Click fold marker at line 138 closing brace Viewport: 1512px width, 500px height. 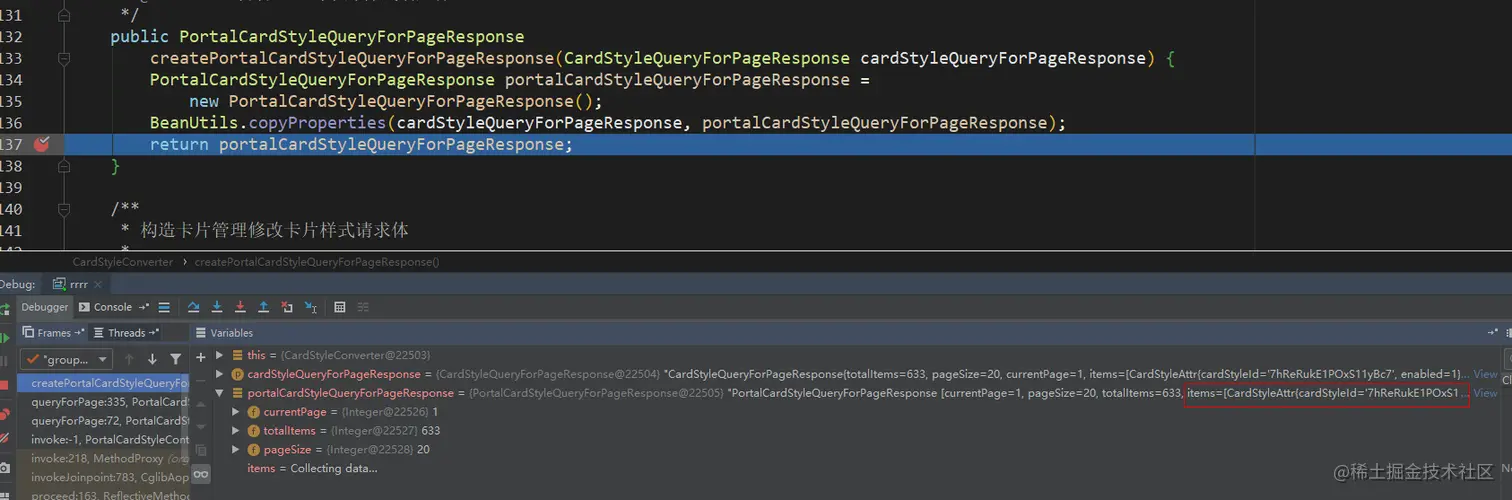click(x=64, y=166)
